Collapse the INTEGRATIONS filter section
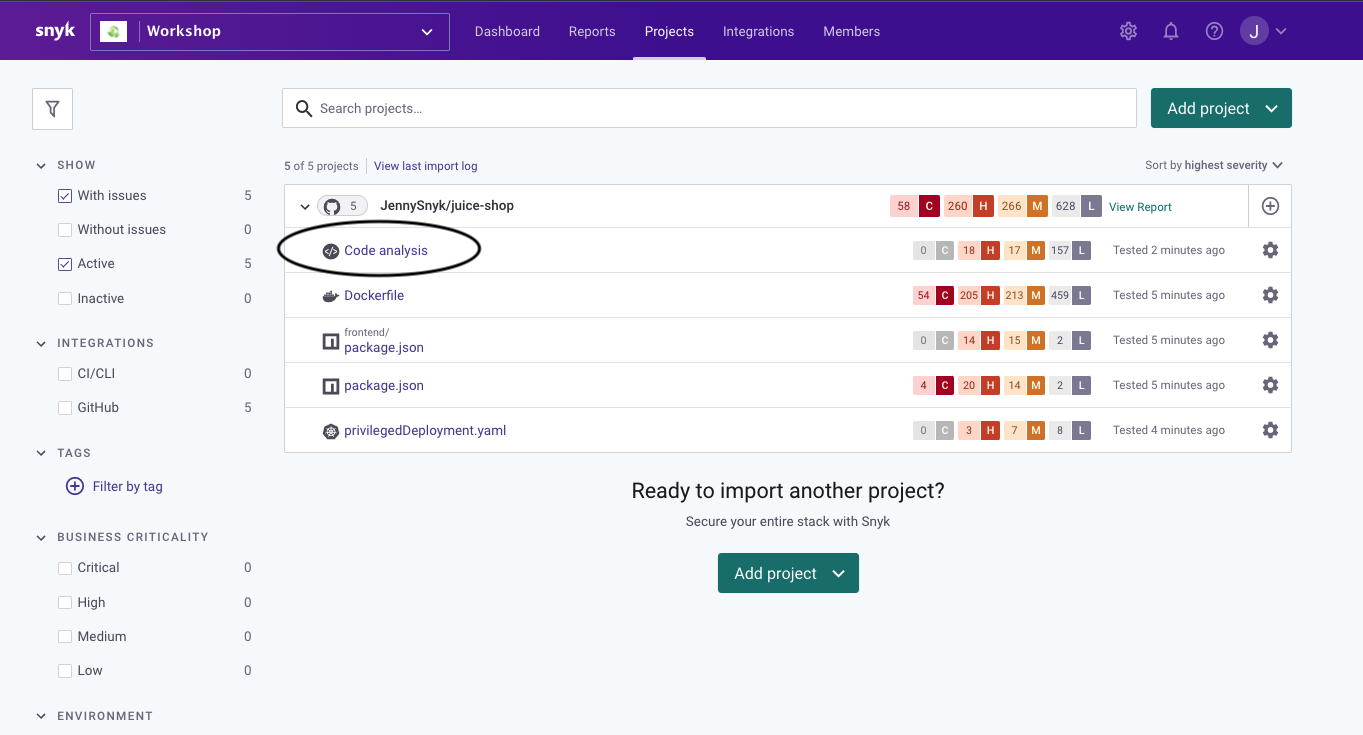 (x=41, y=344)
